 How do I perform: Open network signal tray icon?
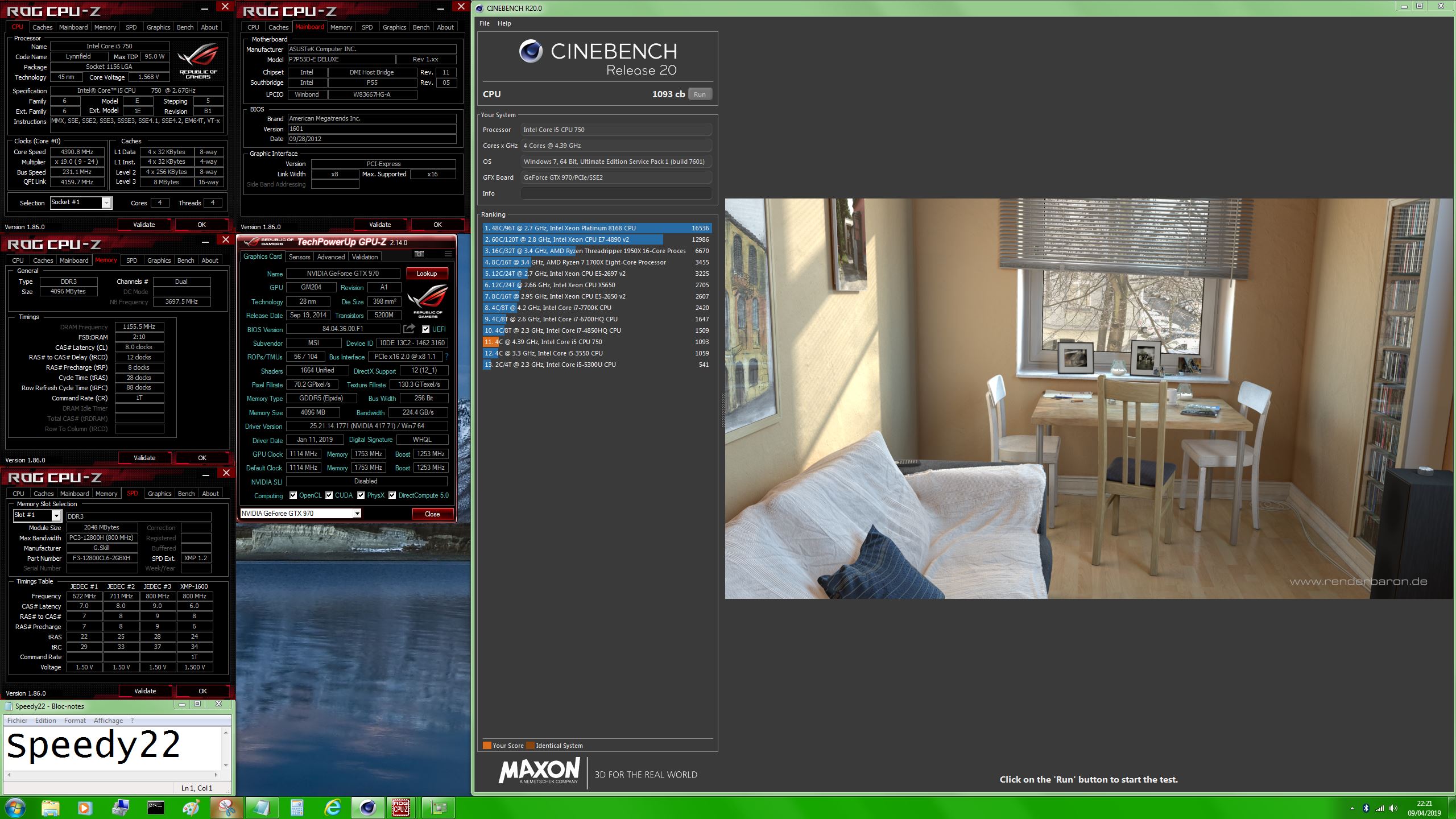[1380, 808]
